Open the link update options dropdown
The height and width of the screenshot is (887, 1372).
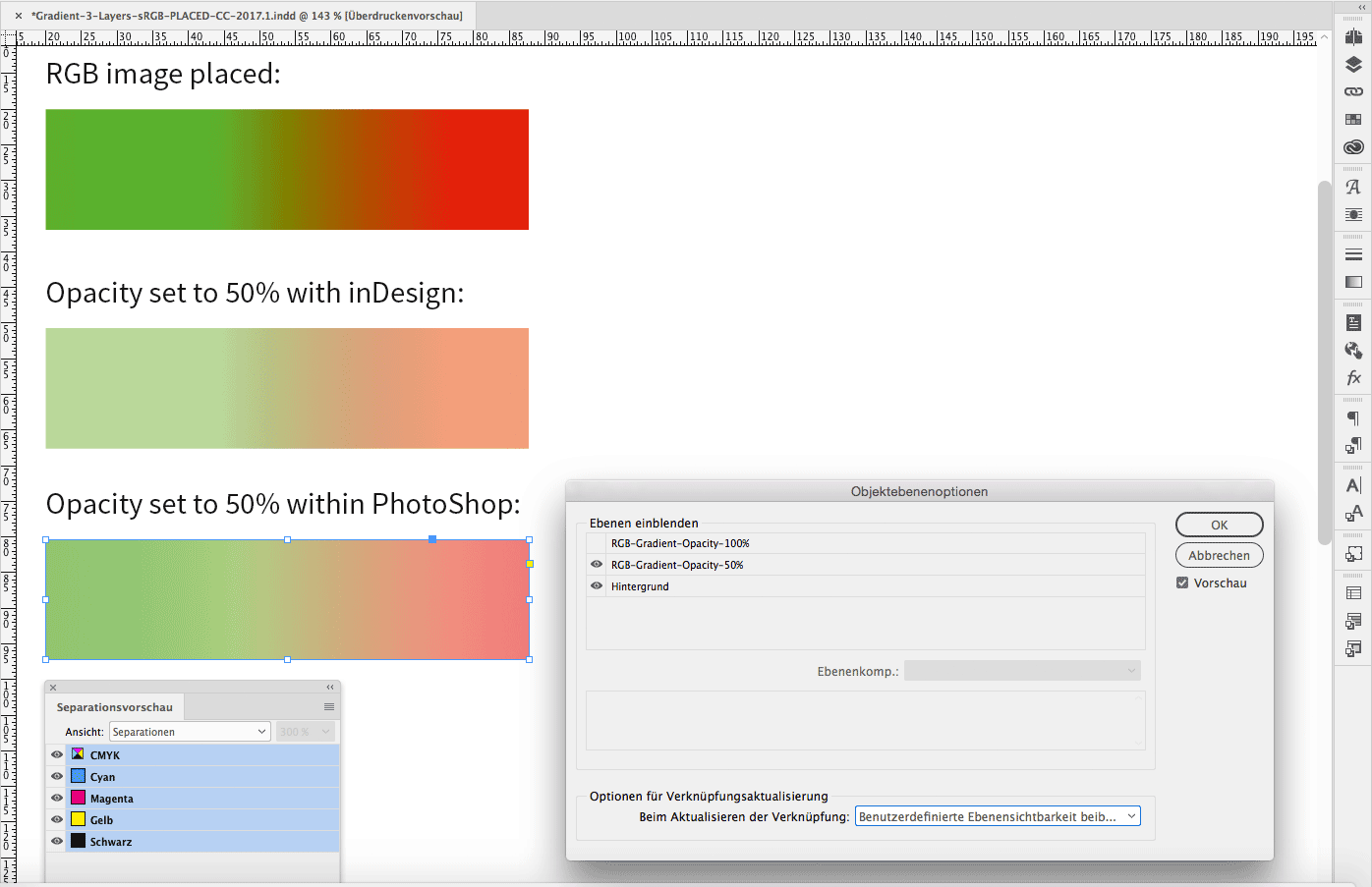pos(998,816)
